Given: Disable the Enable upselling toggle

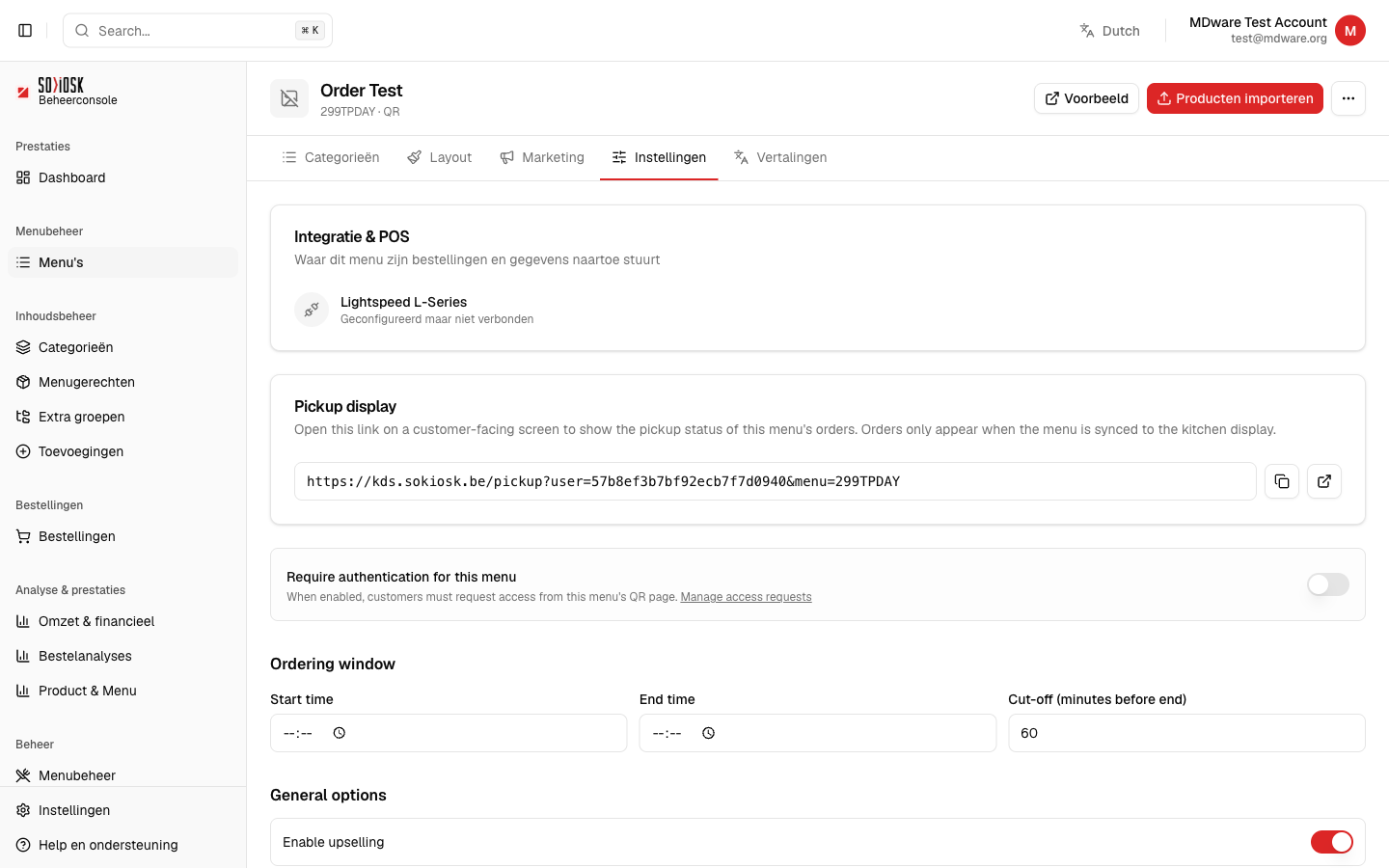Looking at the screenshot, I should click(x=1332, y=842).
